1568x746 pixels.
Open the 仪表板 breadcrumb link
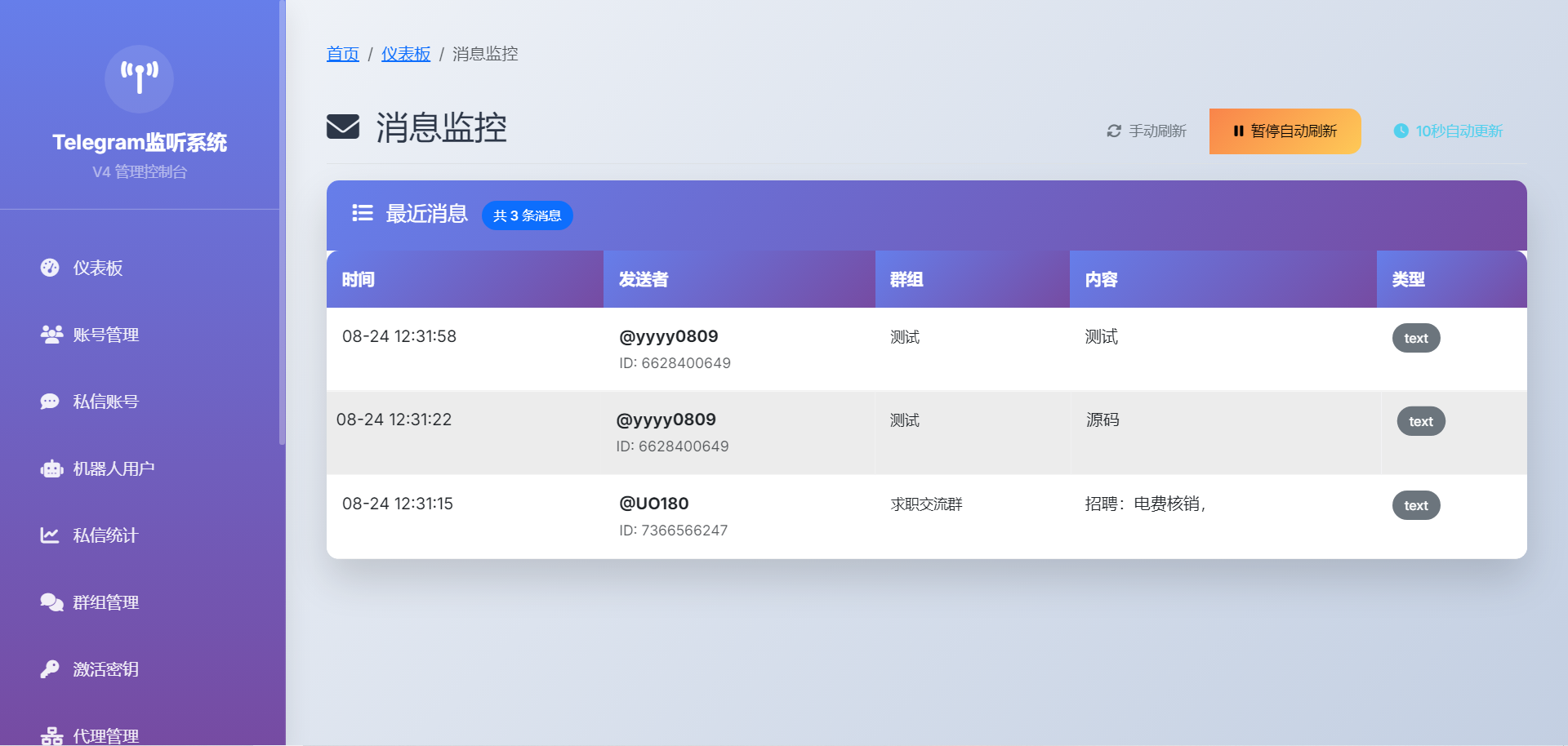(x=405, y=54)
